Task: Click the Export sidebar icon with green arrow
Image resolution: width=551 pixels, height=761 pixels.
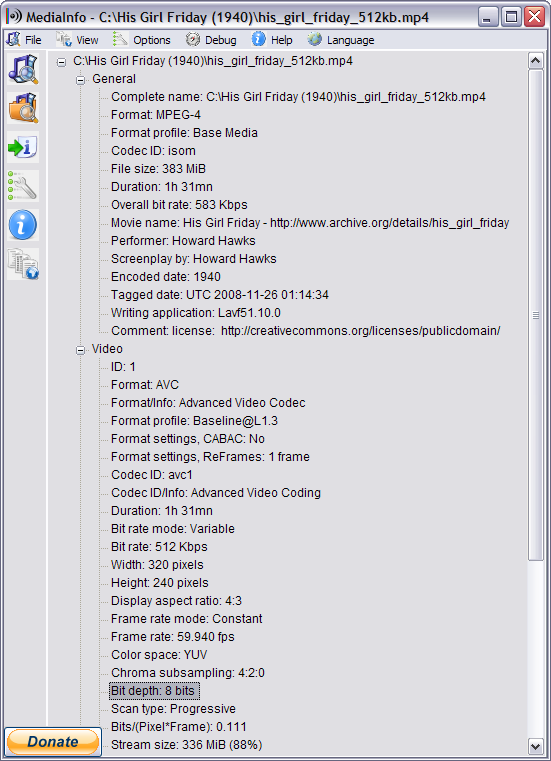Action: (23, 147)
